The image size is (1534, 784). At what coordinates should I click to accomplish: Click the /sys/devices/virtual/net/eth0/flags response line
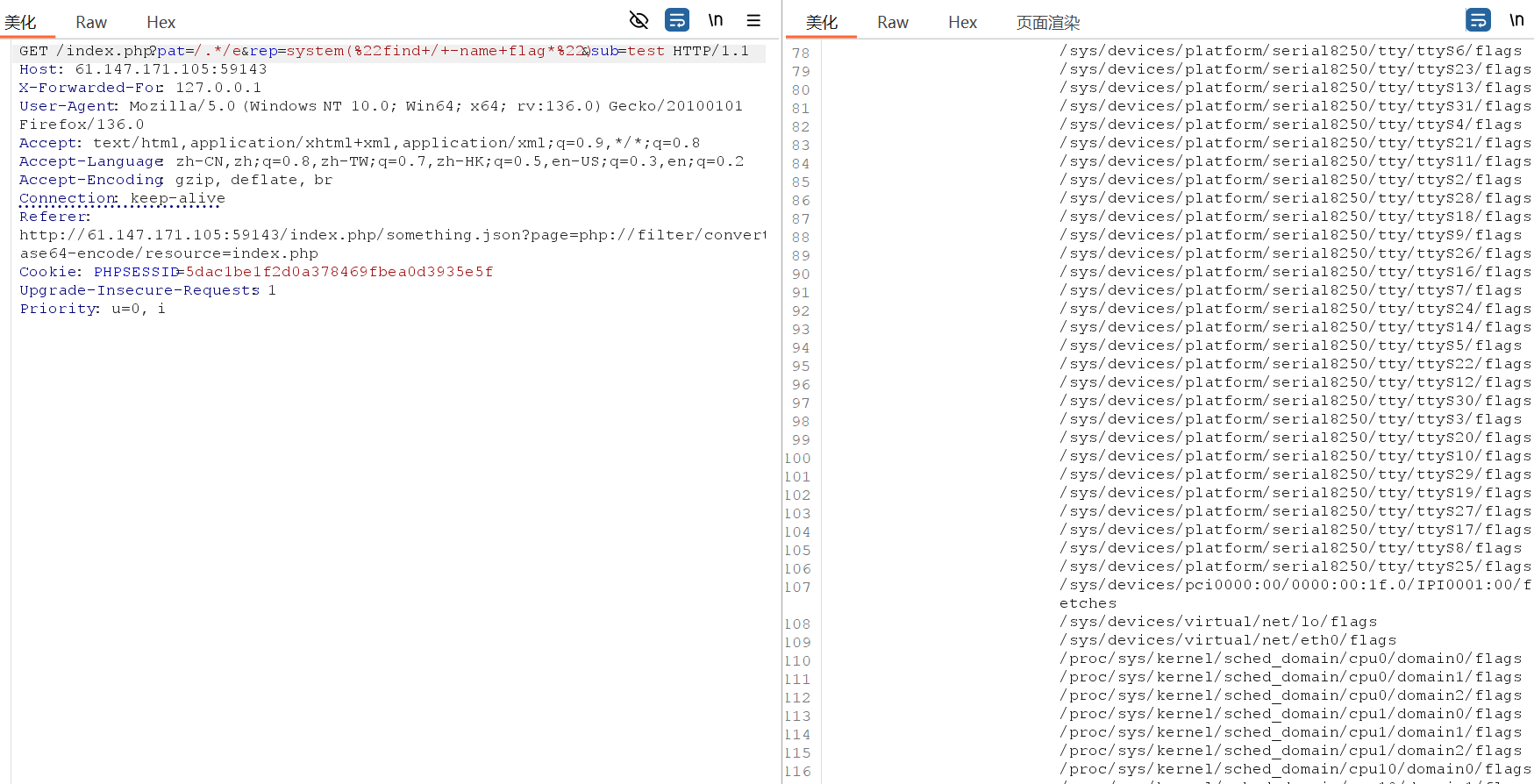1227,640
